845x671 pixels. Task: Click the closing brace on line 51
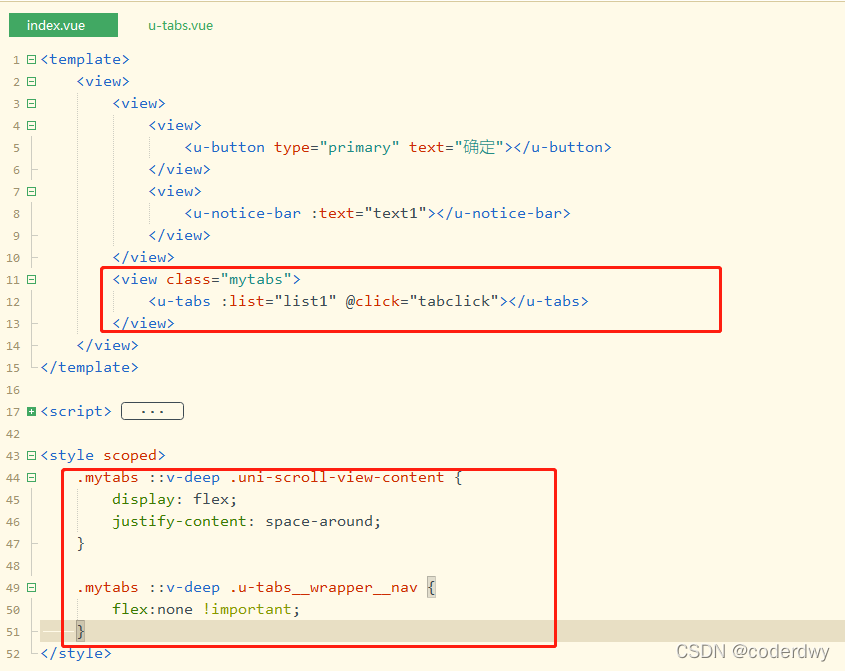[81, 631]
